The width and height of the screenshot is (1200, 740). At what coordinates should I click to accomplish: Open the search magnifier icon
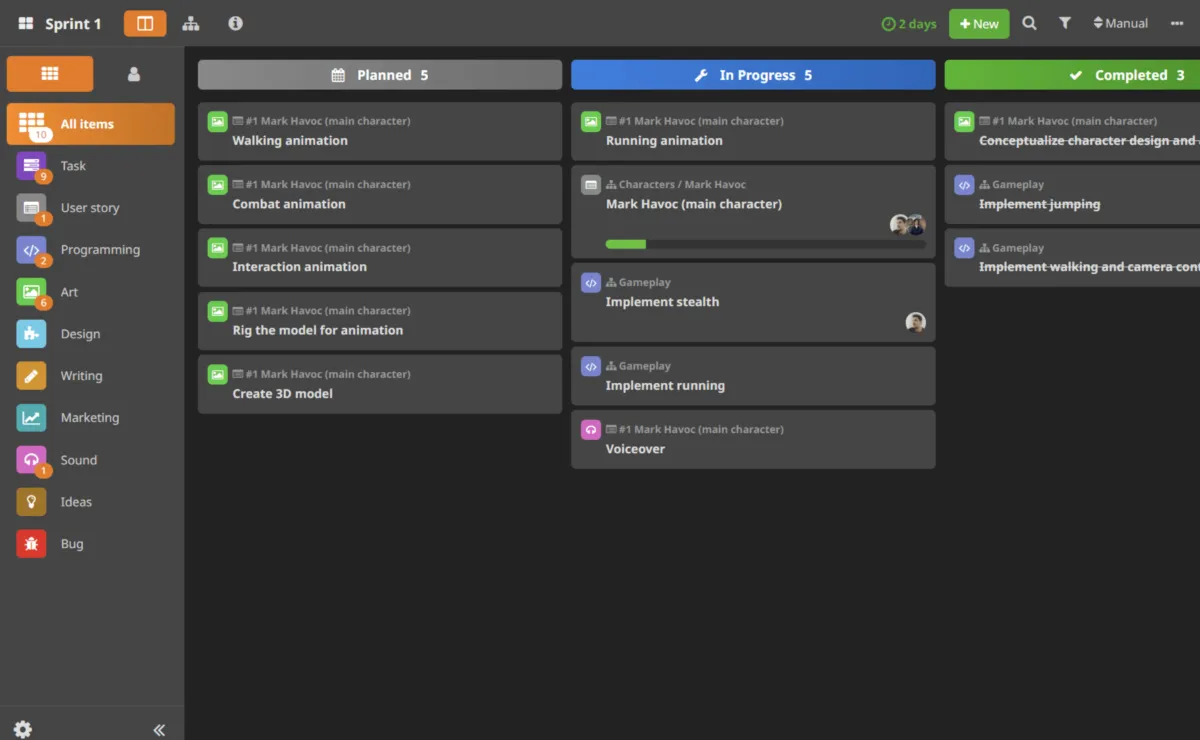point(1029,23)
